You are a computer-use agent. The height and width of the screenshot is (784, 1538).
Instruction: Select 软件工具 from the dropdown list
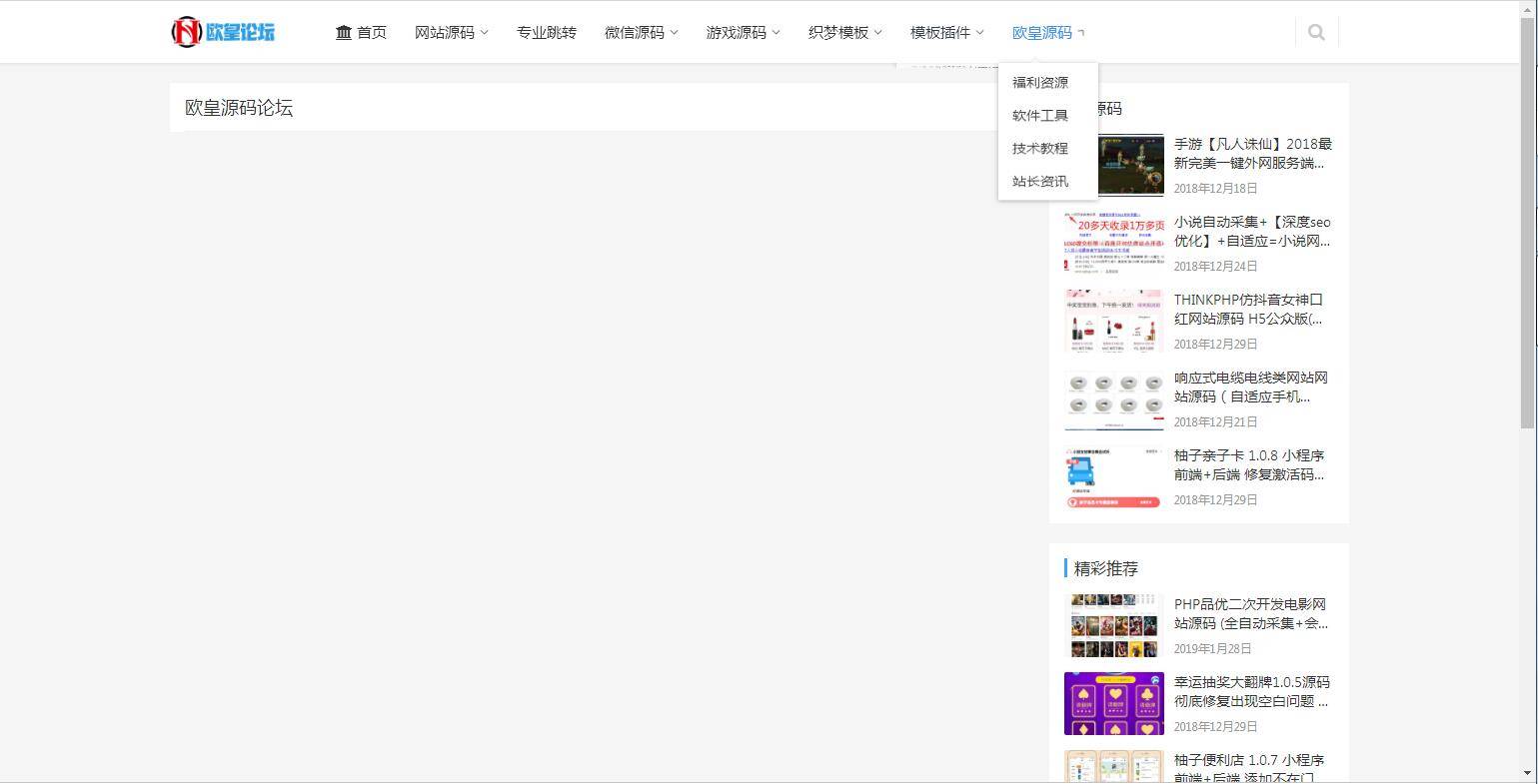(1039, 115)
